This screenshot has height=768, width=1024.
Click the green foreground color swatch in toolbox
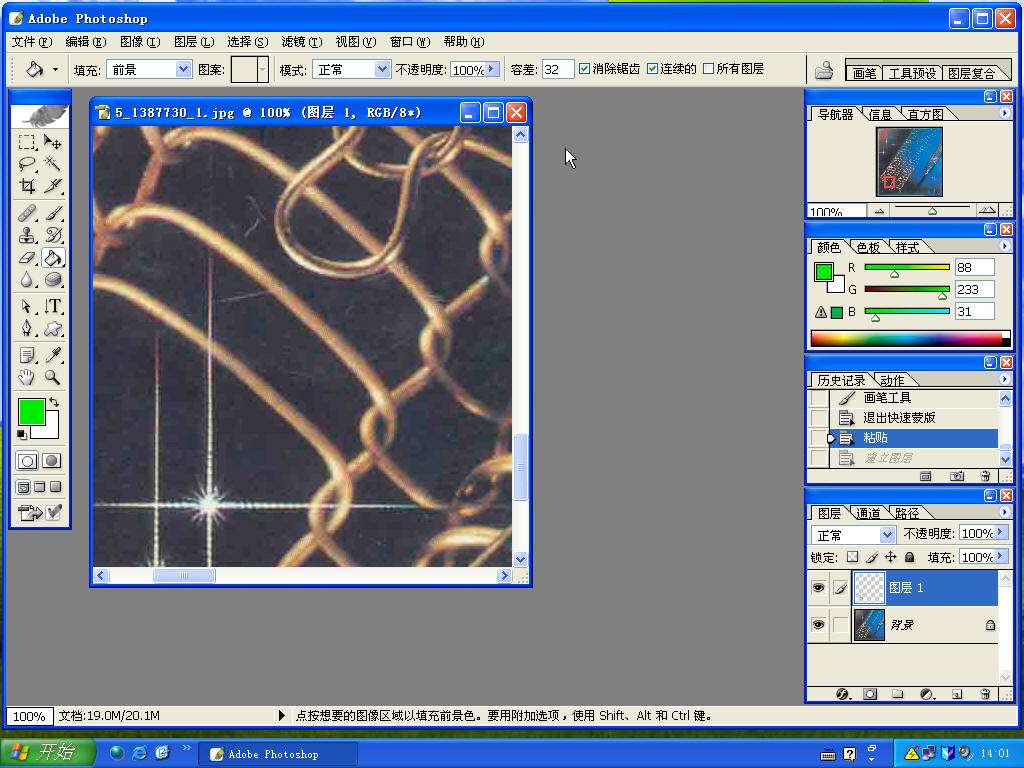point(30,412)
